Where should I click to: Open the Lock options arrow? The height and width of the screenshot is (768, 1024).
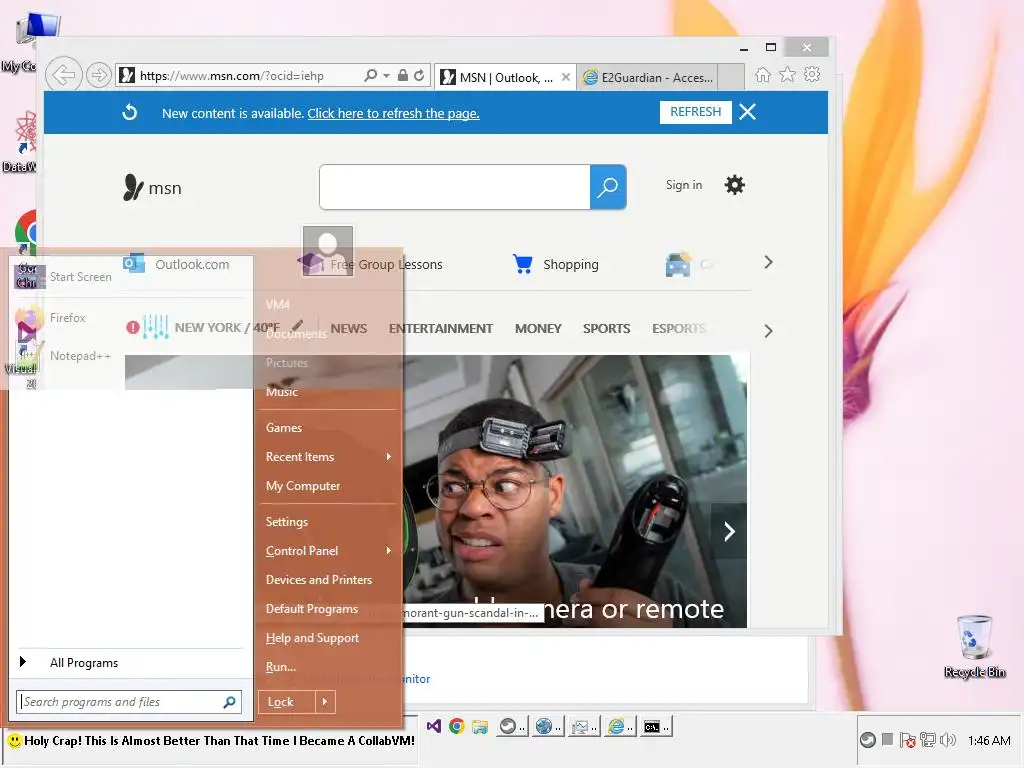click(x=325, y=702)
